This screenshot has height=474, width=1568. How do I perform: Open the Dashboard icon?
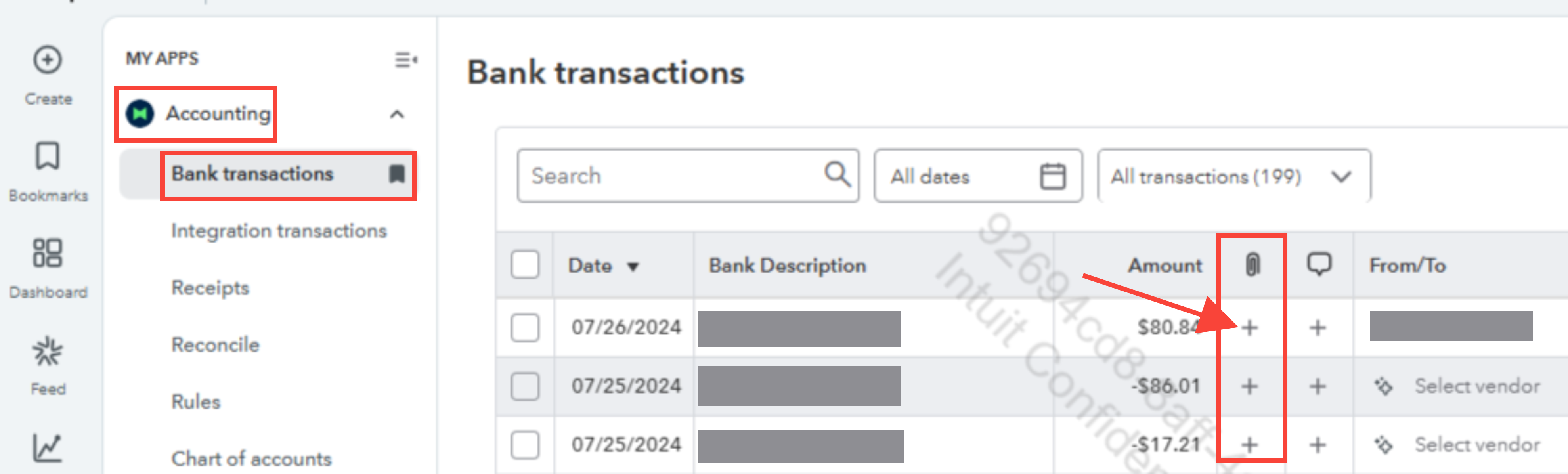tap(48, 252)
